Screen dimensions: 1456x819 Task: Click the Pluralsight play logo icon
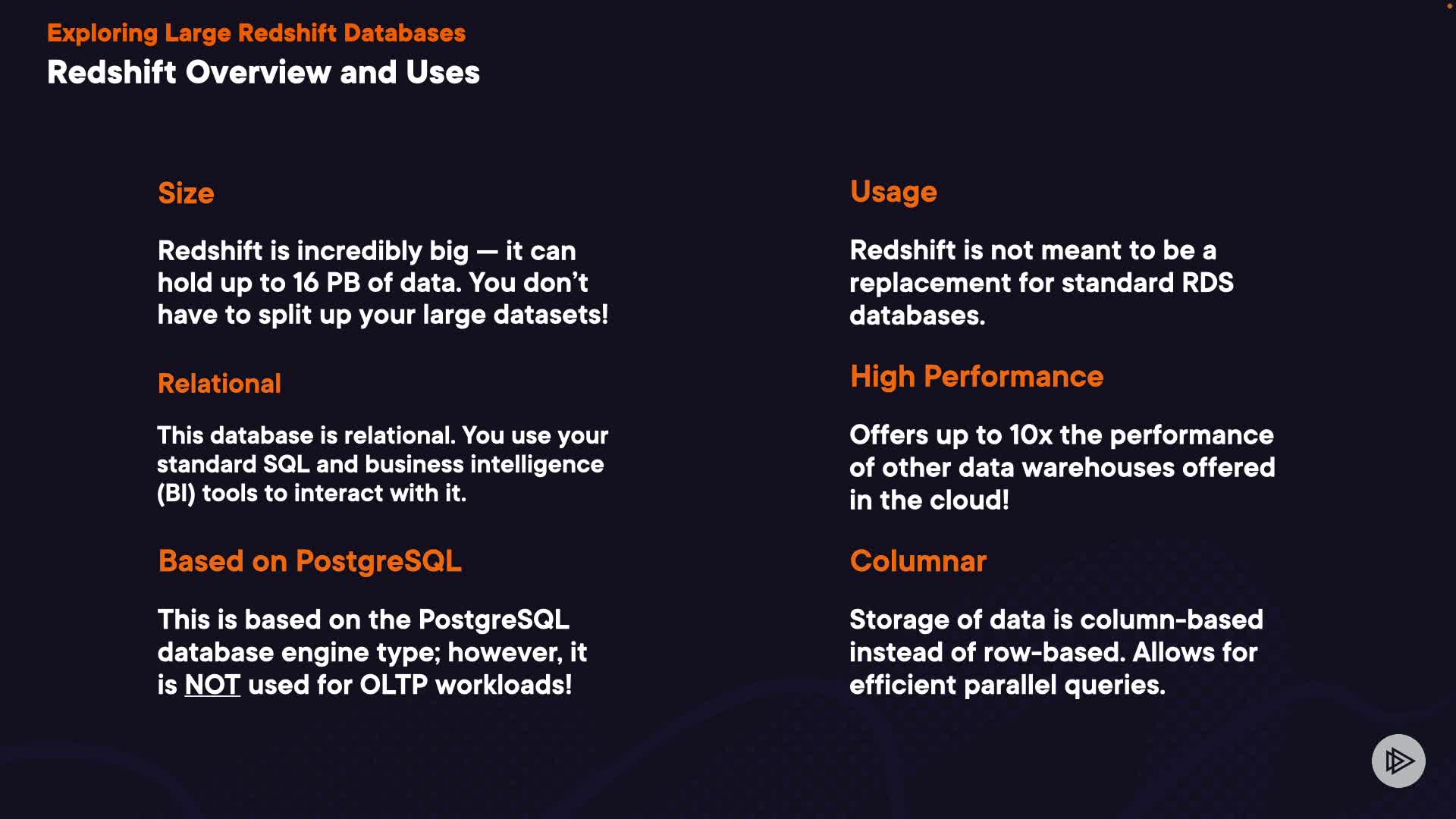1398,761
